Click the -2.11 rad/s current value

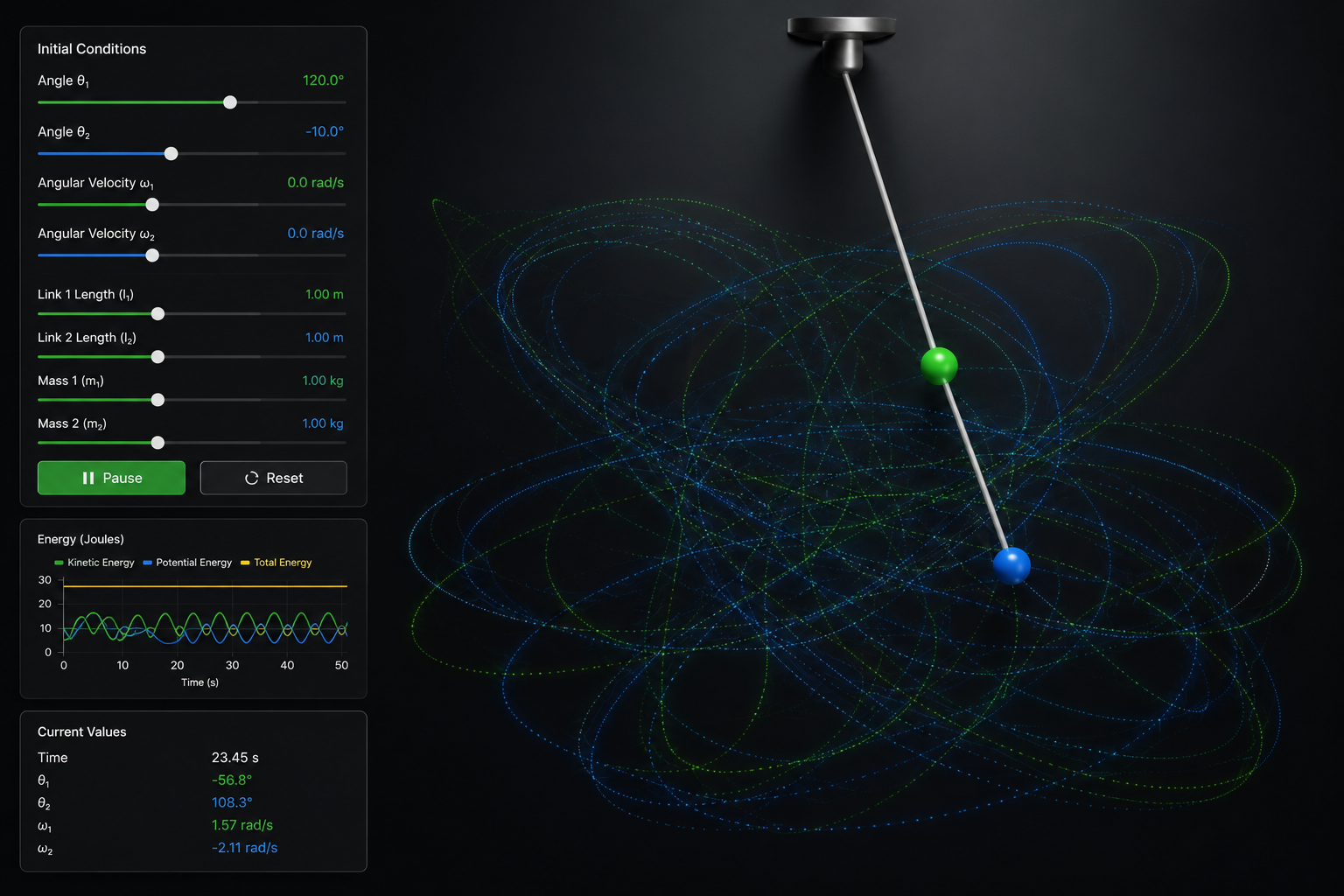tap(244, 848)
